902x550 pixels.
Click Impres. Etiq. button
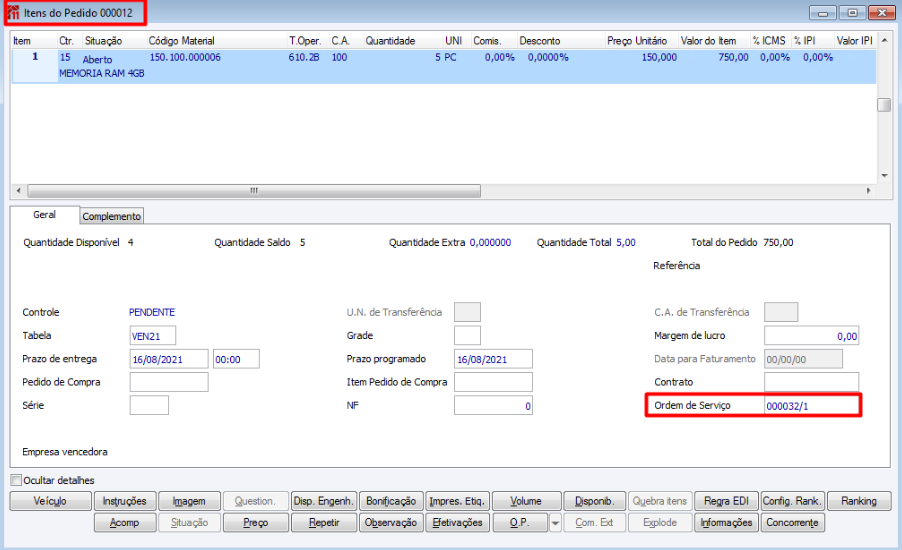pos(457,501)
